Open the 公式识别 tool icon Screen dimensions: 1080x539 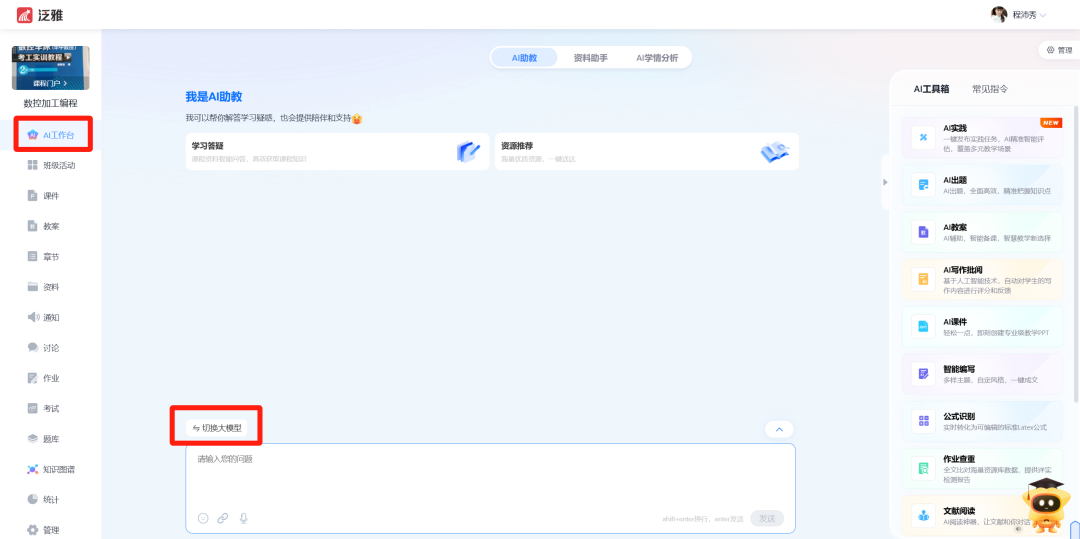coord(923,421)
